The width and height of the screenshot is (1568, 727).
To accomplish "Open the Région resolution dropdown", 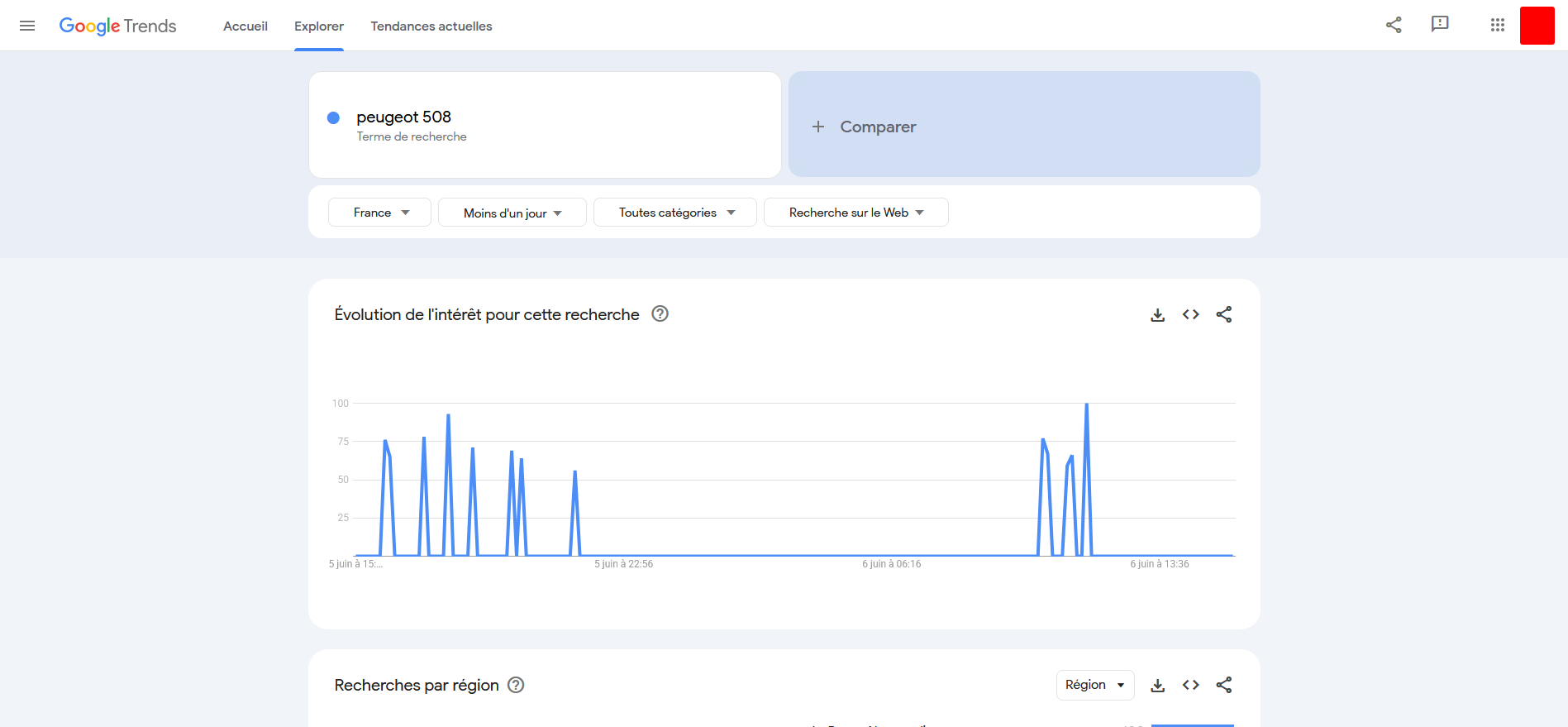I will 1095,685.
